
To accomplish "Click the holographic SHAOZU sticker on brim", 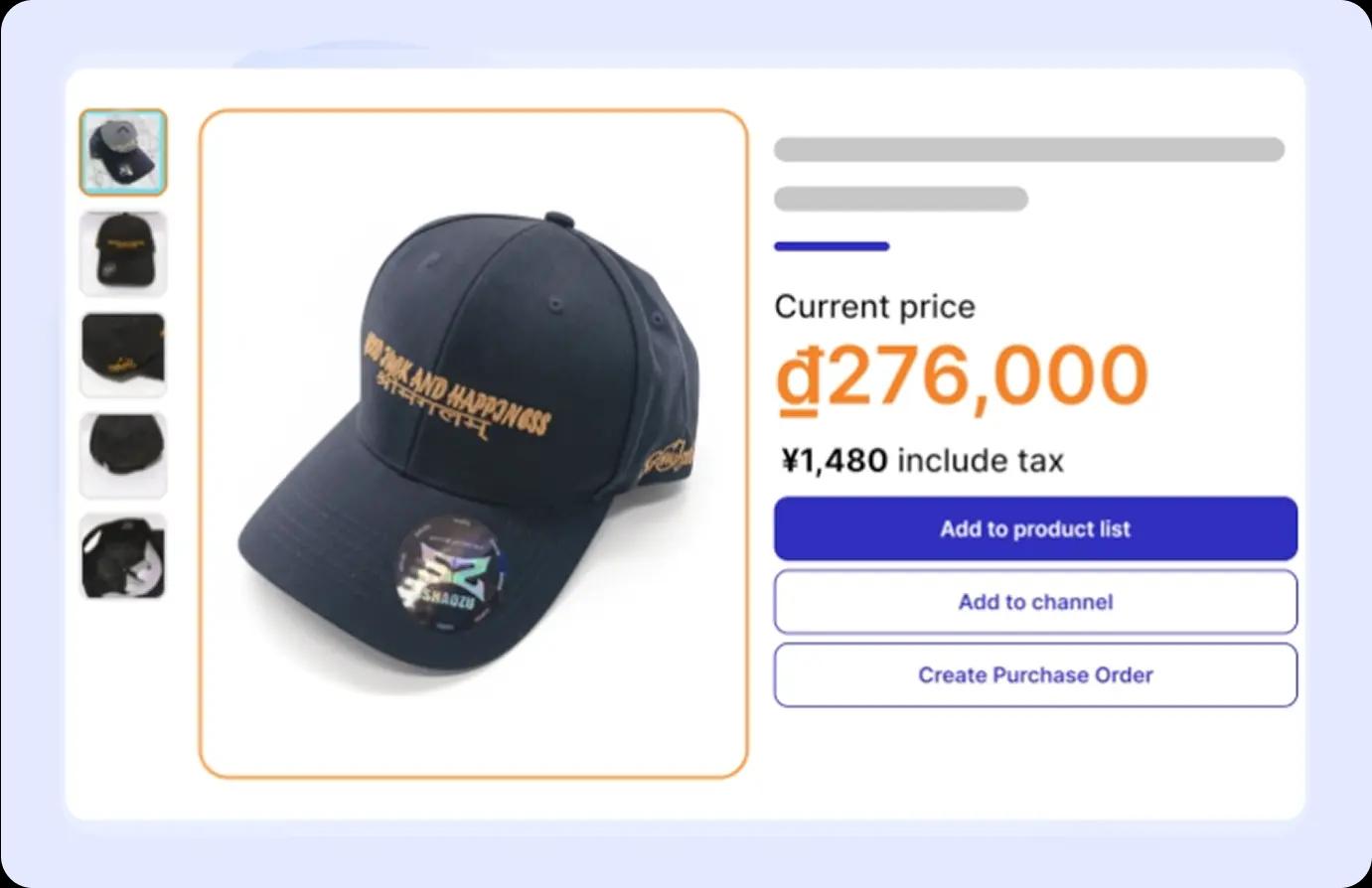I will click(450, 573).
